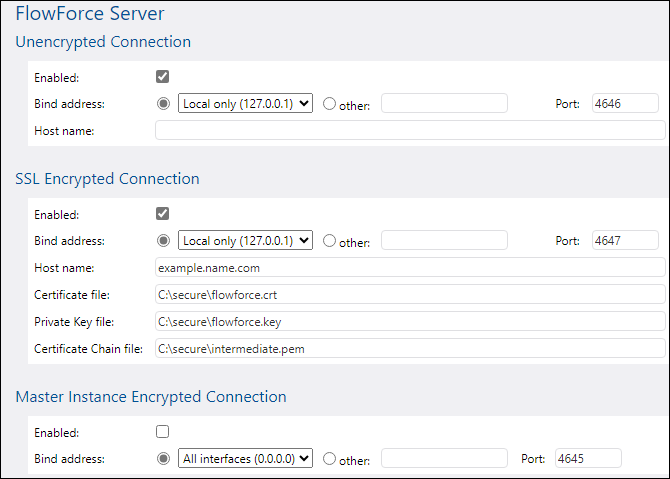Focus the Certificate file path field
This screenshot has width=670, height=479.
click(409, 294)
